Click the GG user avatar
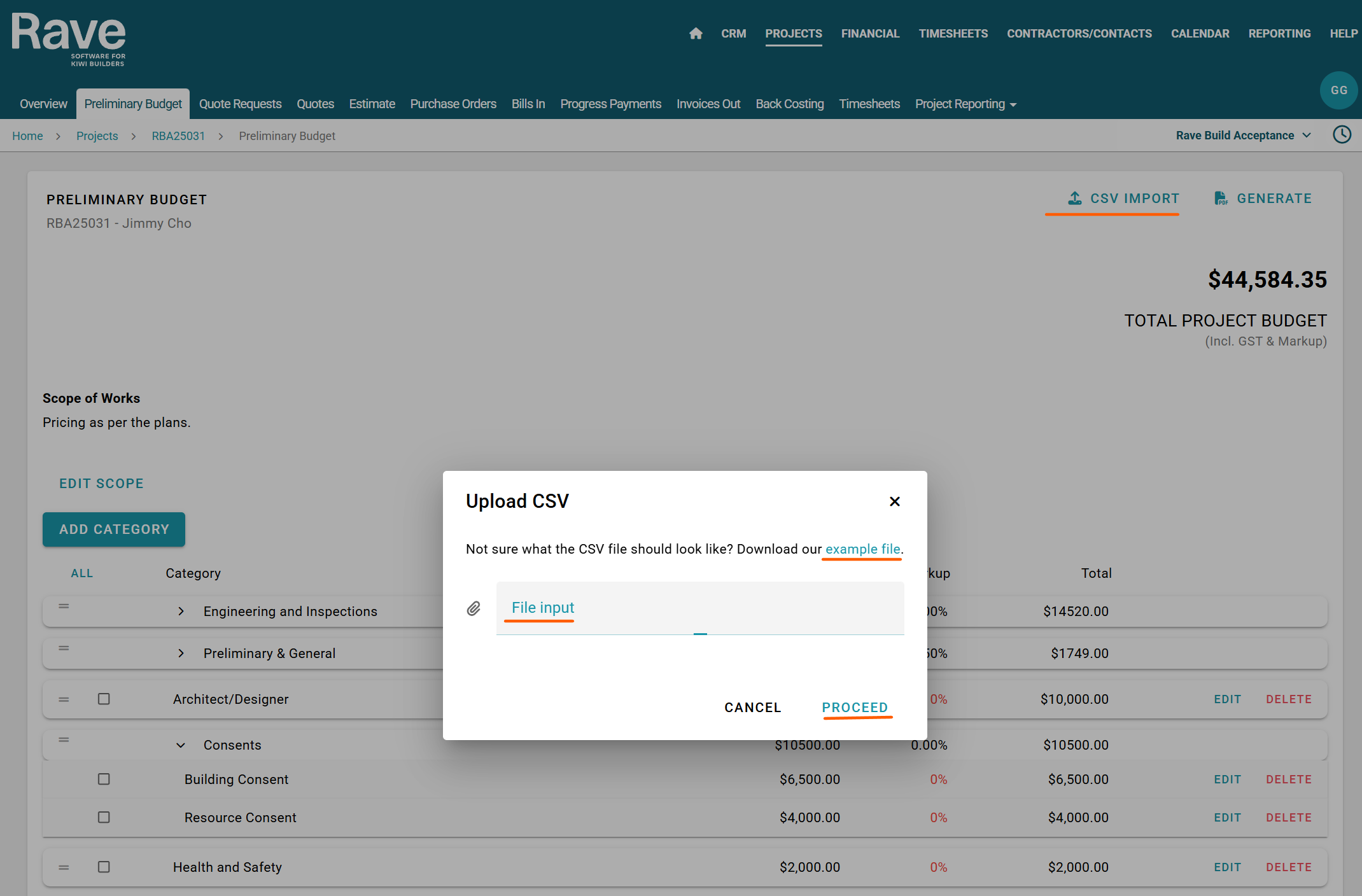This screenshot has height=896, width=1362. click(x=1338, y=90)
